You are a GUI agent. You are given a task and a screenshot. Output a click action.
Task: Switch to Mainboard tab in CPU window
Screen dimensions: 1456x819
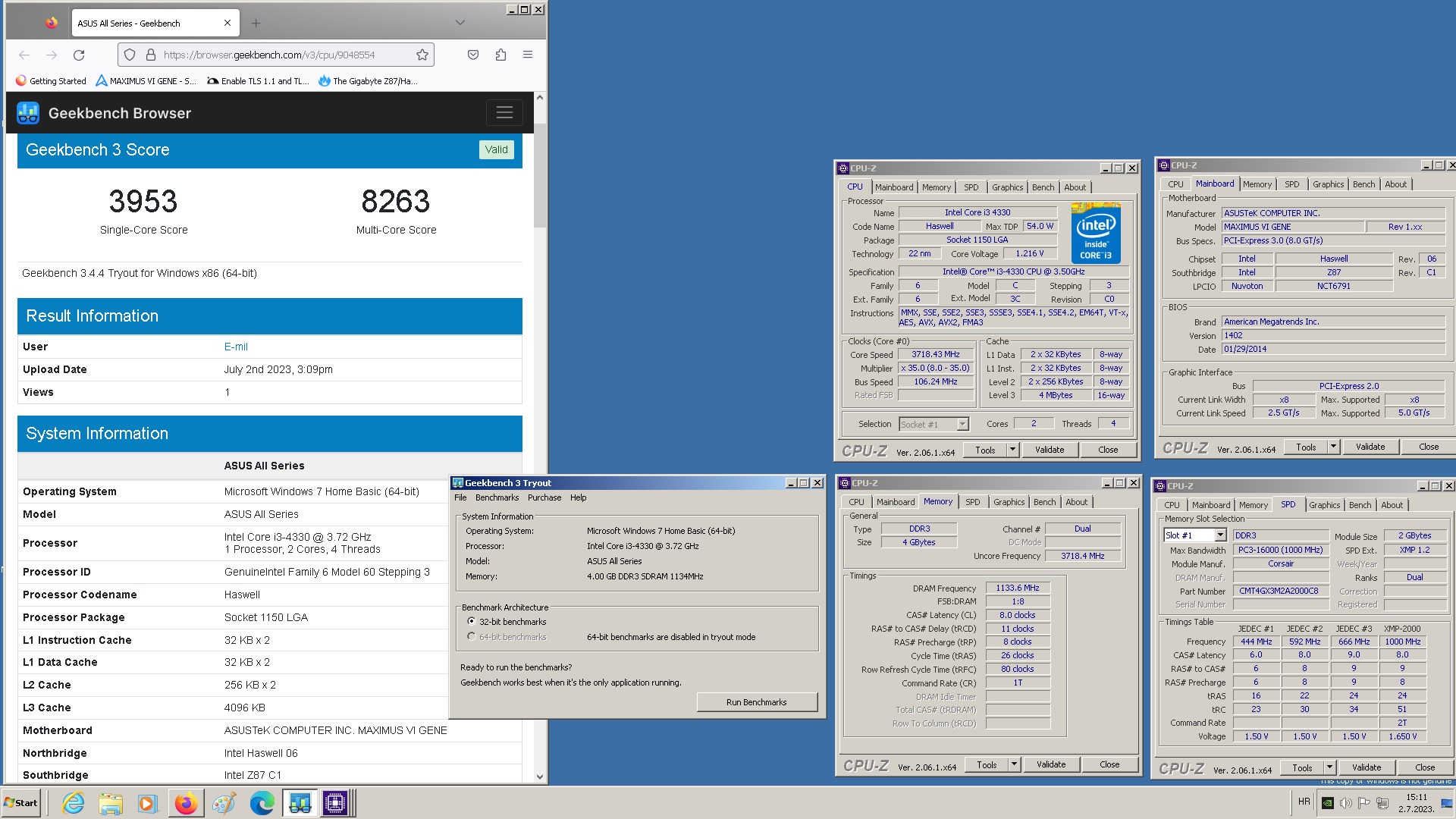[894, 187]
